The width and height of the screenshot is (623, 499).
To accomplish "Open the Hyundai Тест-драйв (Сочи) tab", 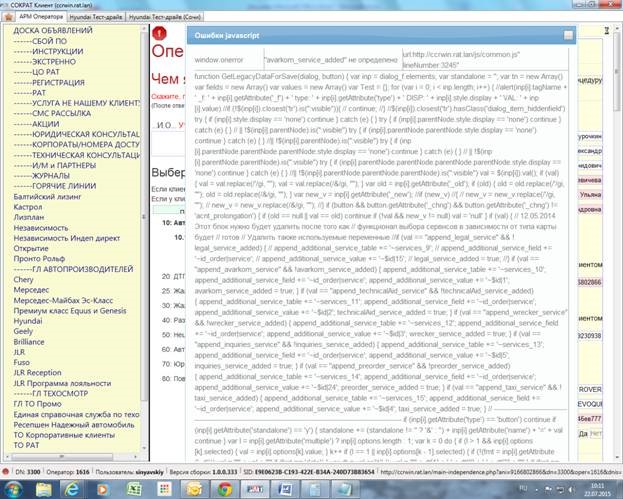I will (167, 18).
